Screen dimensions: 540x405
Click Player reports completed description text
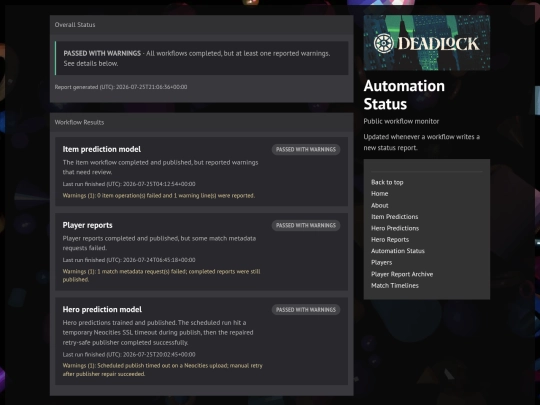(159, 243)
